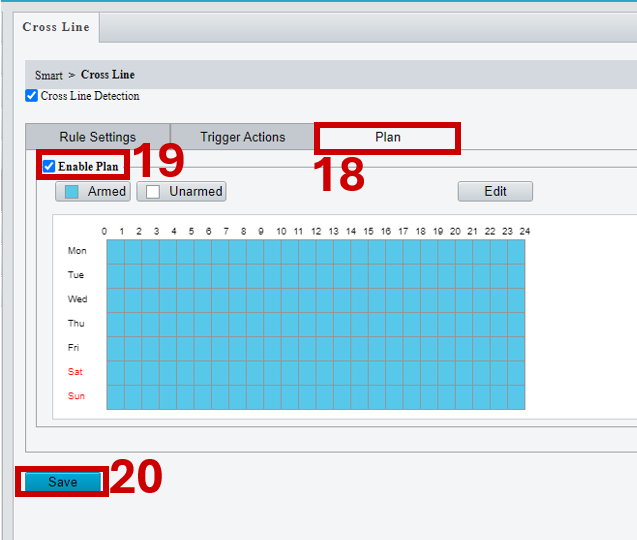Click the white Unarmed color swatch

click(x=153, y=192)
